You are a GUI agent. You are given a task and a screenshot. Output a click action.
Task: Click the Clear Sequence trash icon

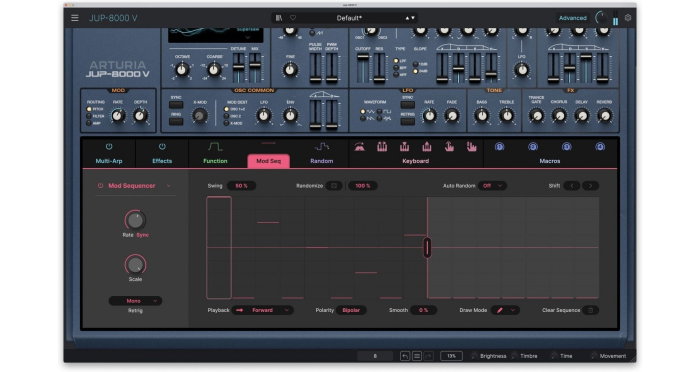point(590,310)
